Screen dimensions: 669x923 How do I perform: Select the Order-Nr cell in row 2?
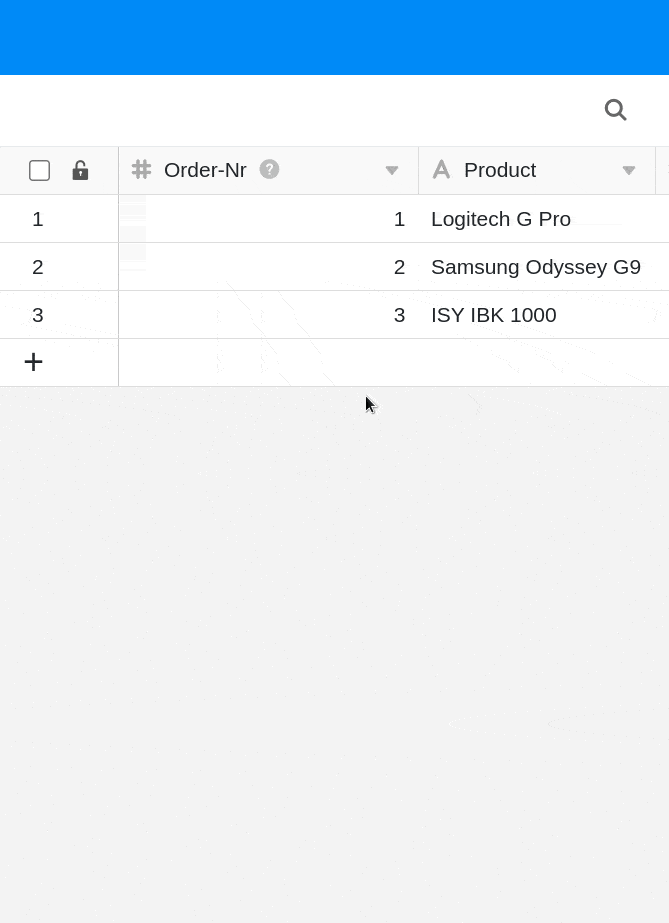(x=268, y=267)
